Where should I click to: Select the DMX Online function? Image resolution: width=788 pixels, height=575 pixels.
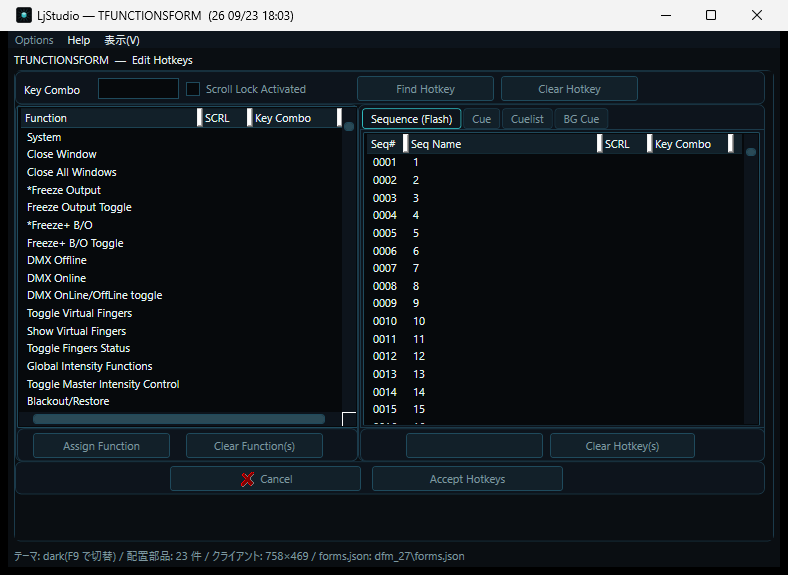click(x=181, y=278)
